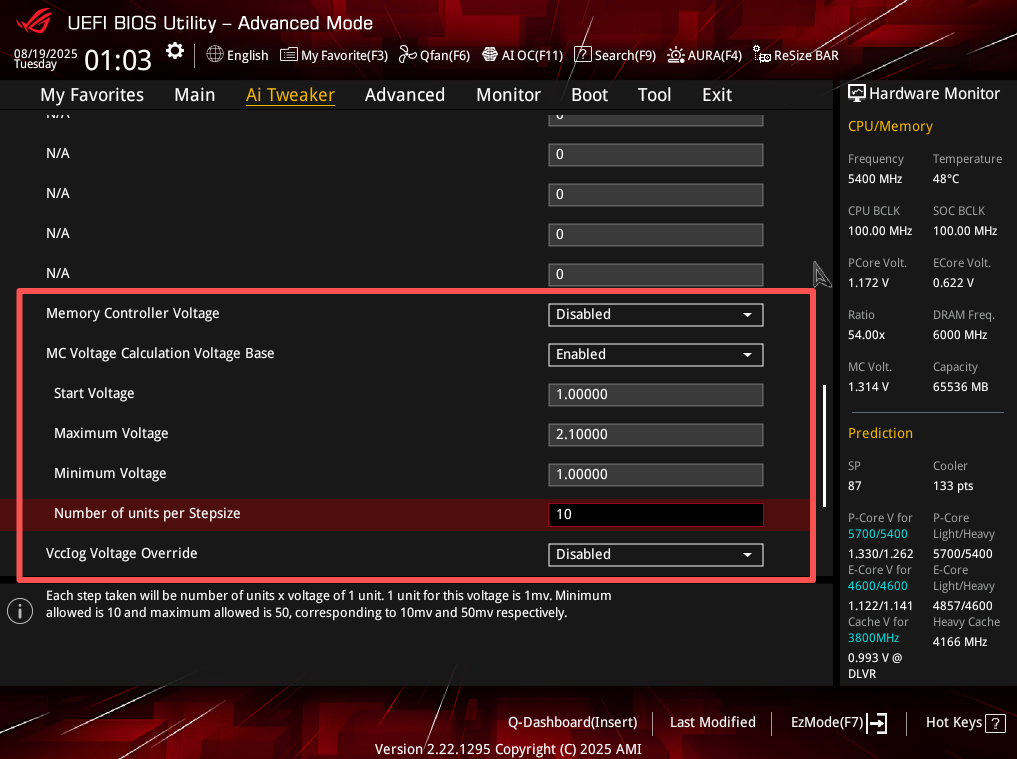This screenshot has height=759, width=1017.
Task: Open VccIog Voltage Override dropdown
Action: [x=656, y=555]
